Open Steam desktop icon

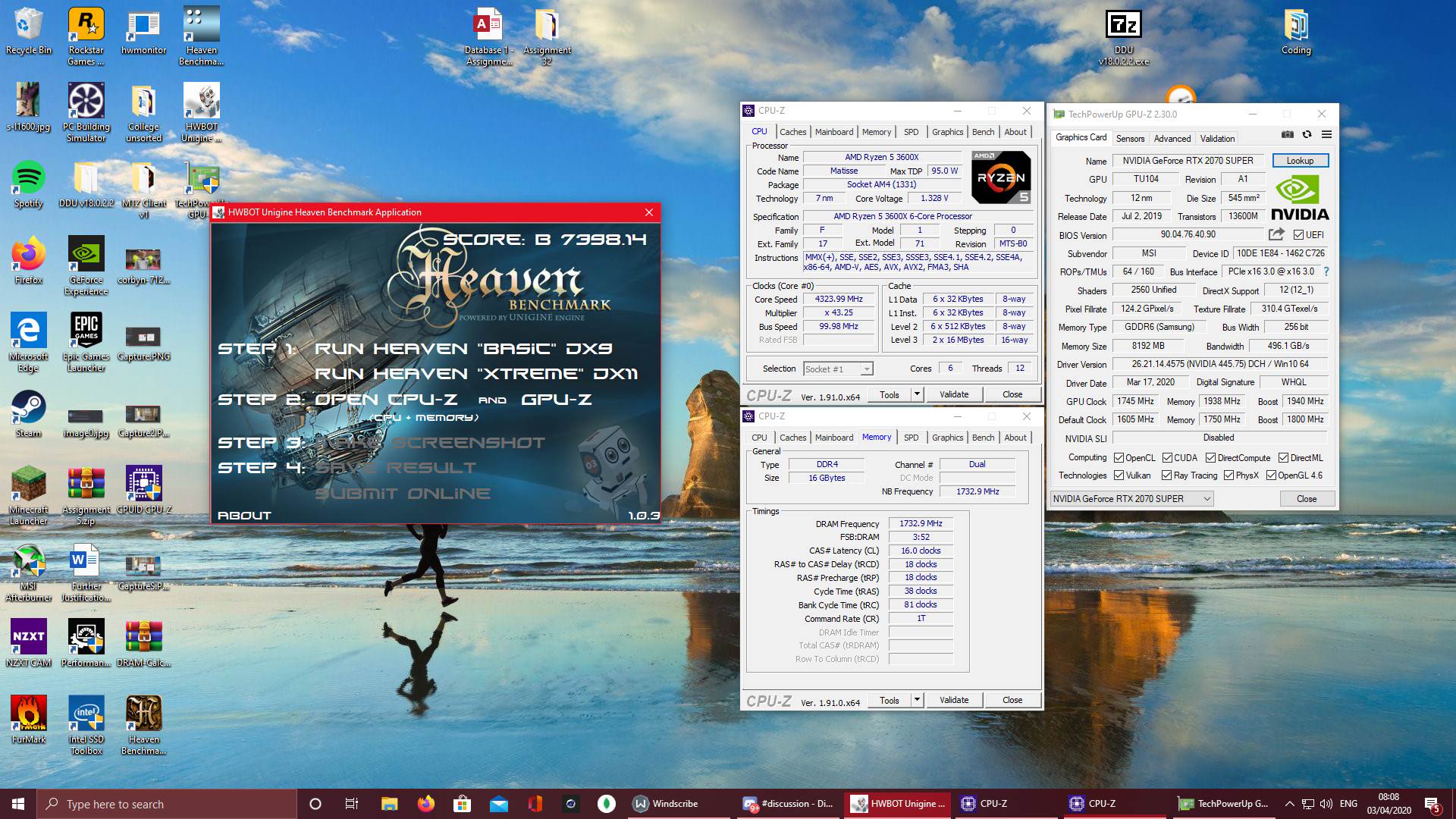[28, 414]
